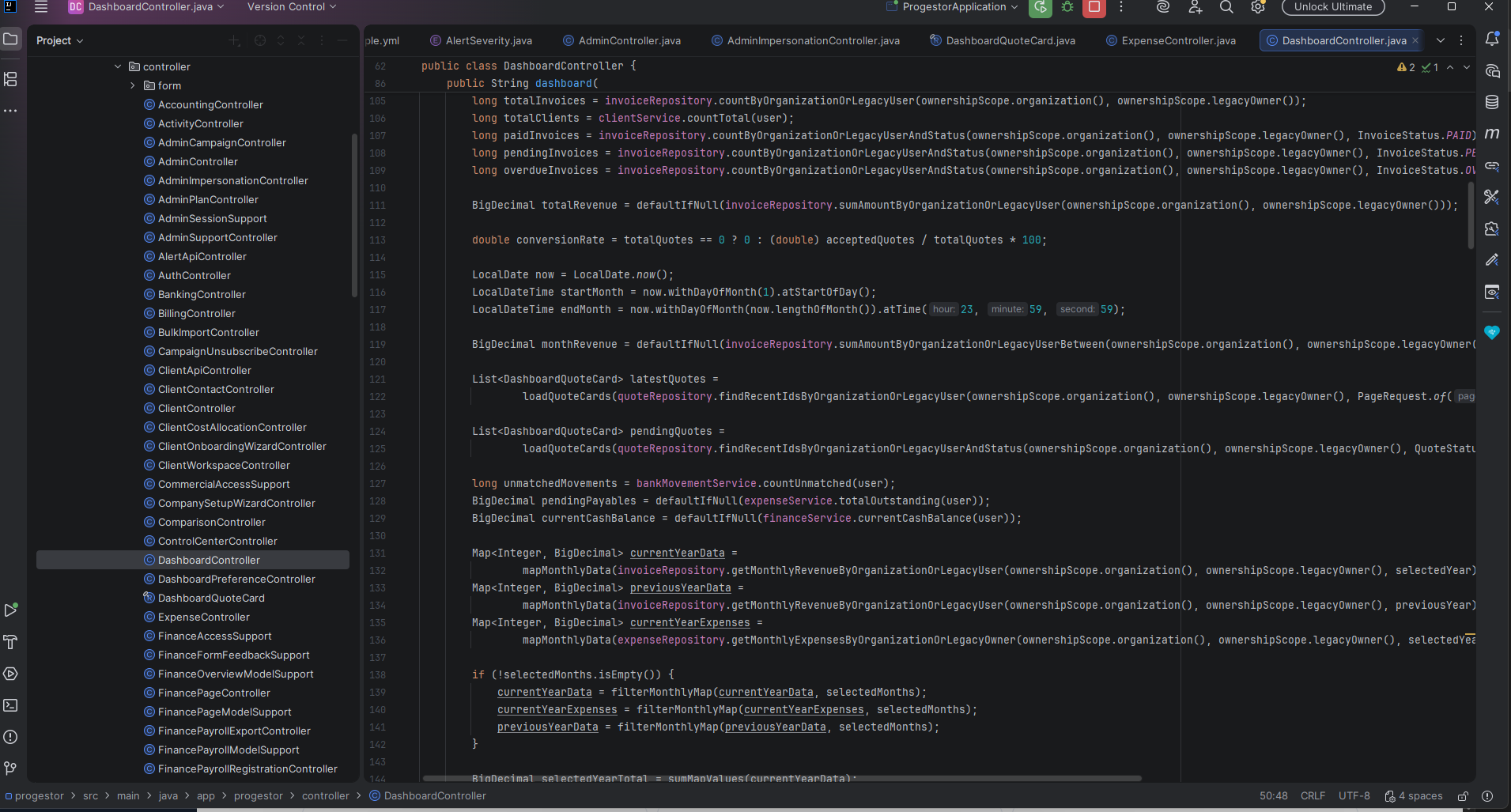Click 50:48 cursor position in status bar

1273,796
